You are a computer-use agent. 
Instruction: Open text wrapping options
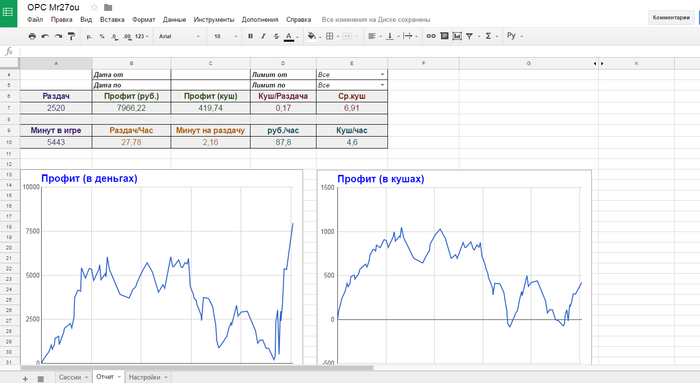[408, 36]
